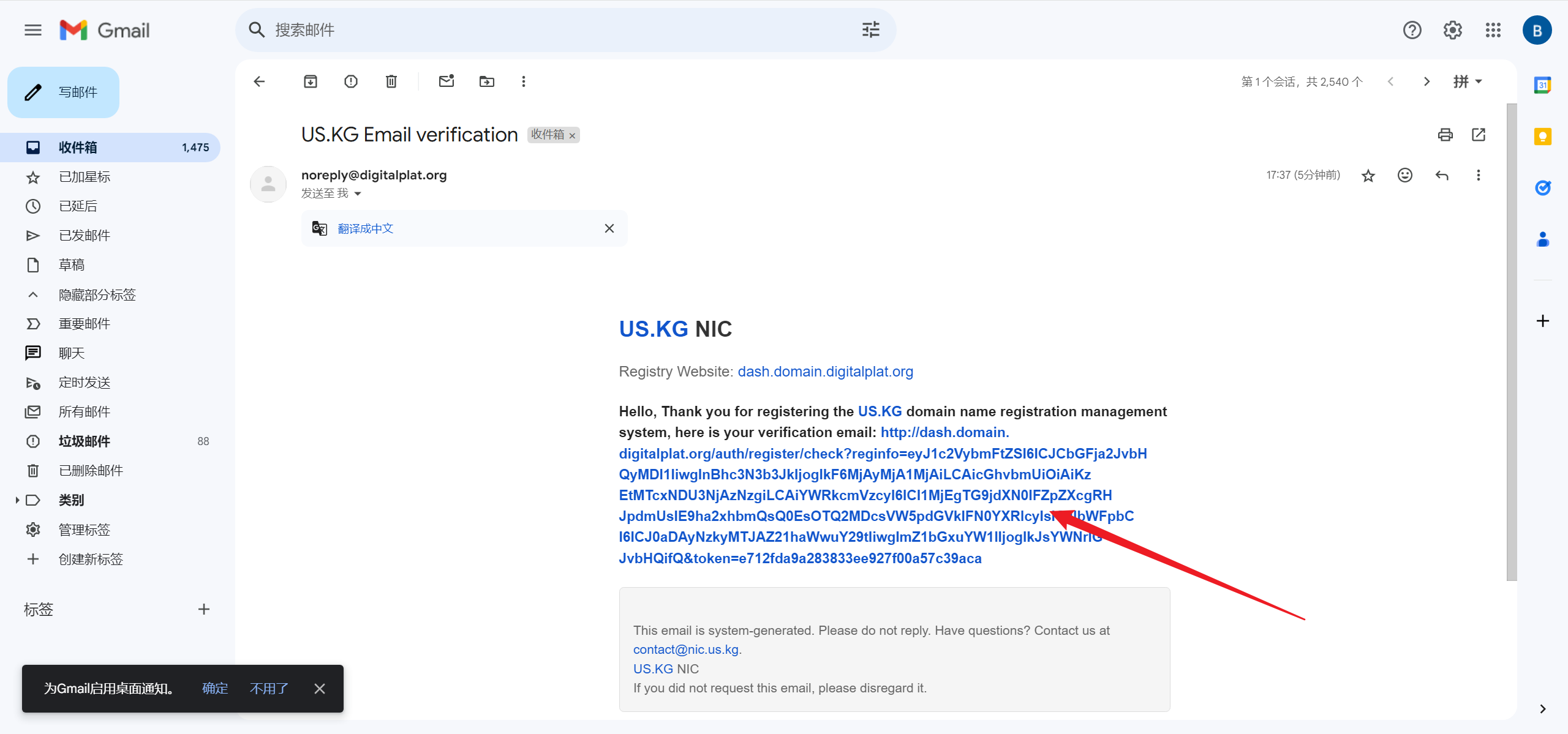
Task: Move the email to a folder
Action: 487,81
